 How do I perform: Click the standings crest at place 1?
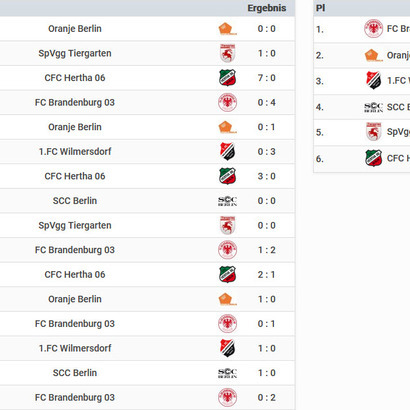pos(373,29)
